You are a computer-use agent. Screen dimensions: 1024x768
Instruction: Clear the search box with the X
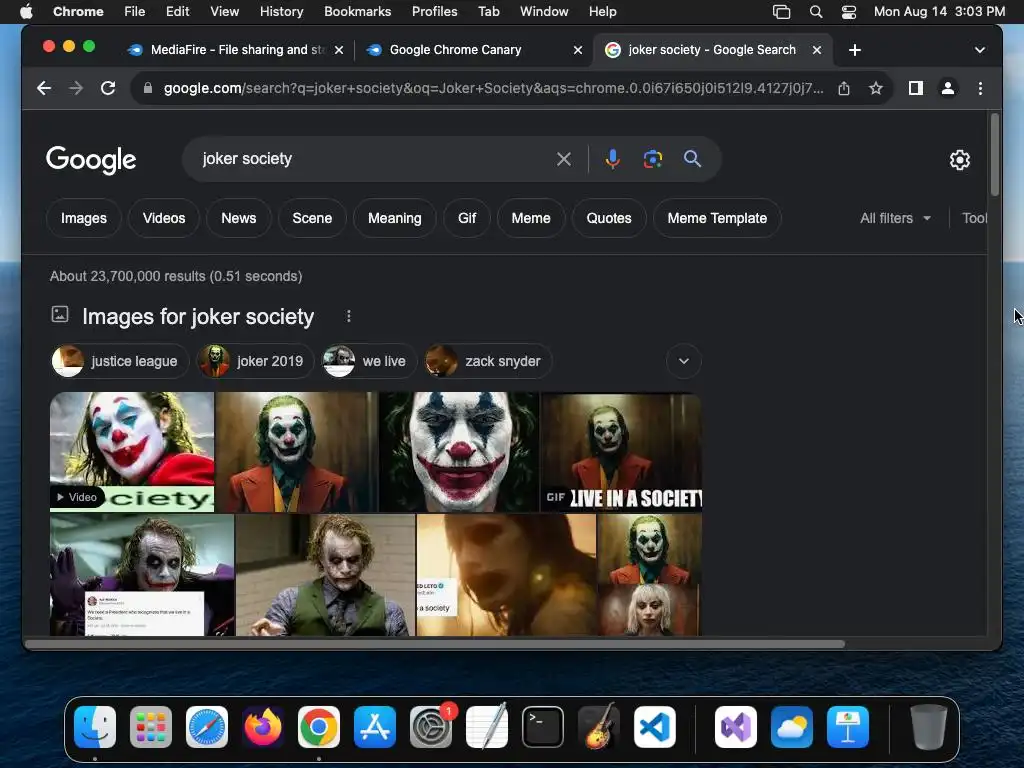(x=564, y=159)
